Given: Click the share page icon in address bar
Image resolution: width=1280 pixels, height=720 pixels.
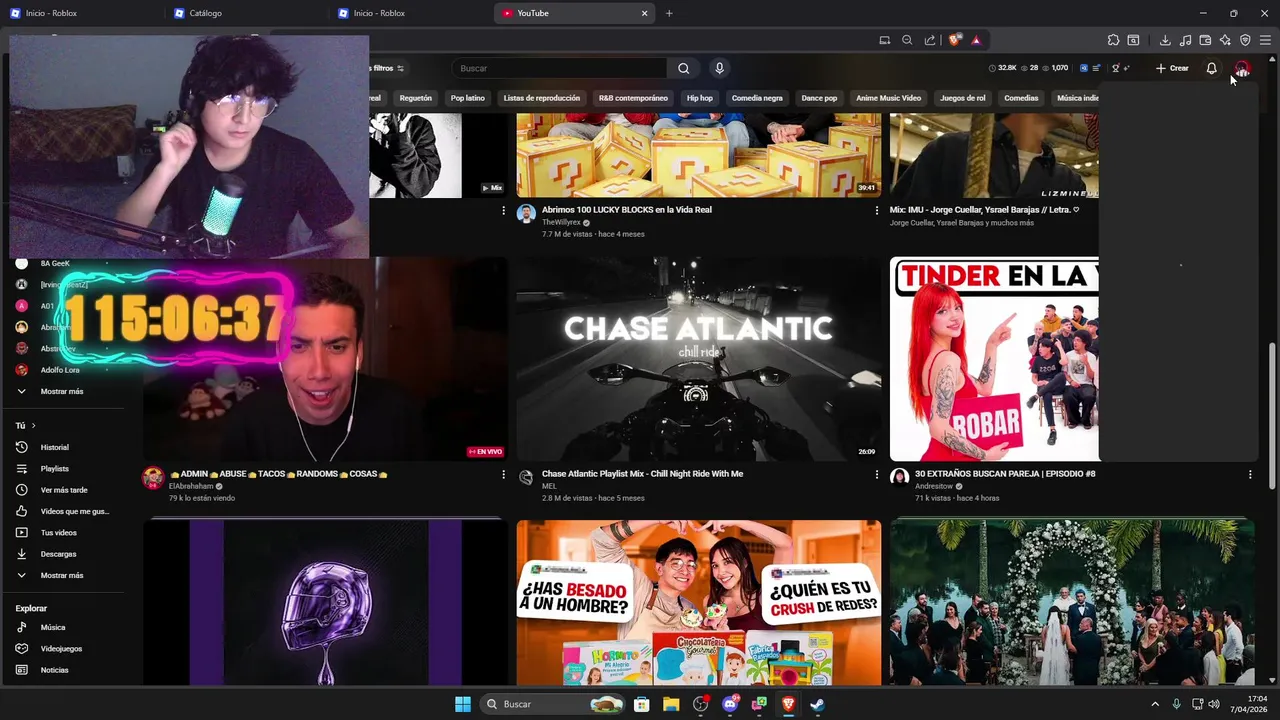Looking at the screenshot, I should coord(930,40).
